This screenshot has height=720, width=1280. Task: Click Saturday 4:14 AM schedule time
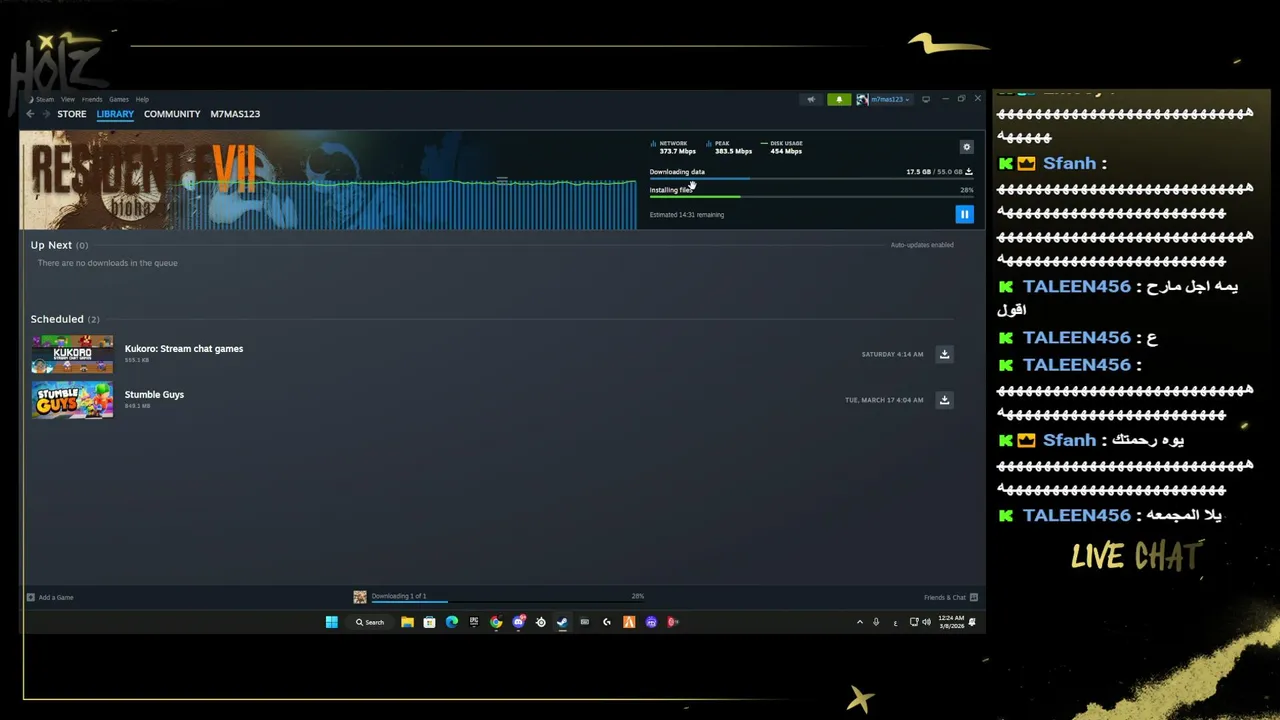click(892, 354)
